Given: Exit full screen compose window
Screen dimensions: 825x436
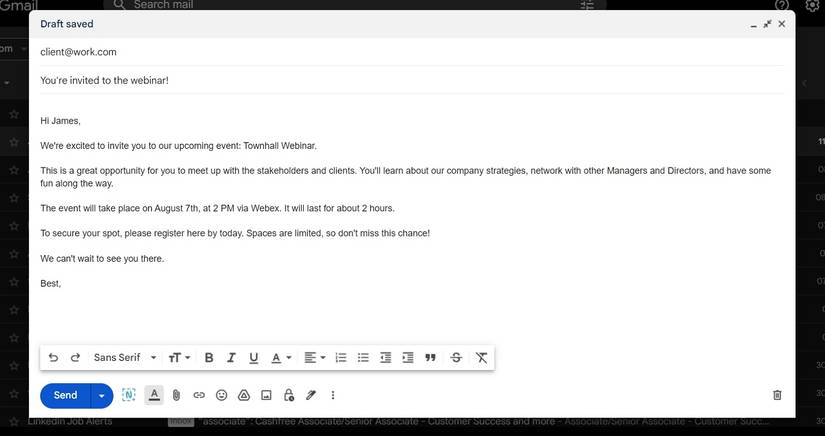Looking at the screenshot, I should pos(768,24).
